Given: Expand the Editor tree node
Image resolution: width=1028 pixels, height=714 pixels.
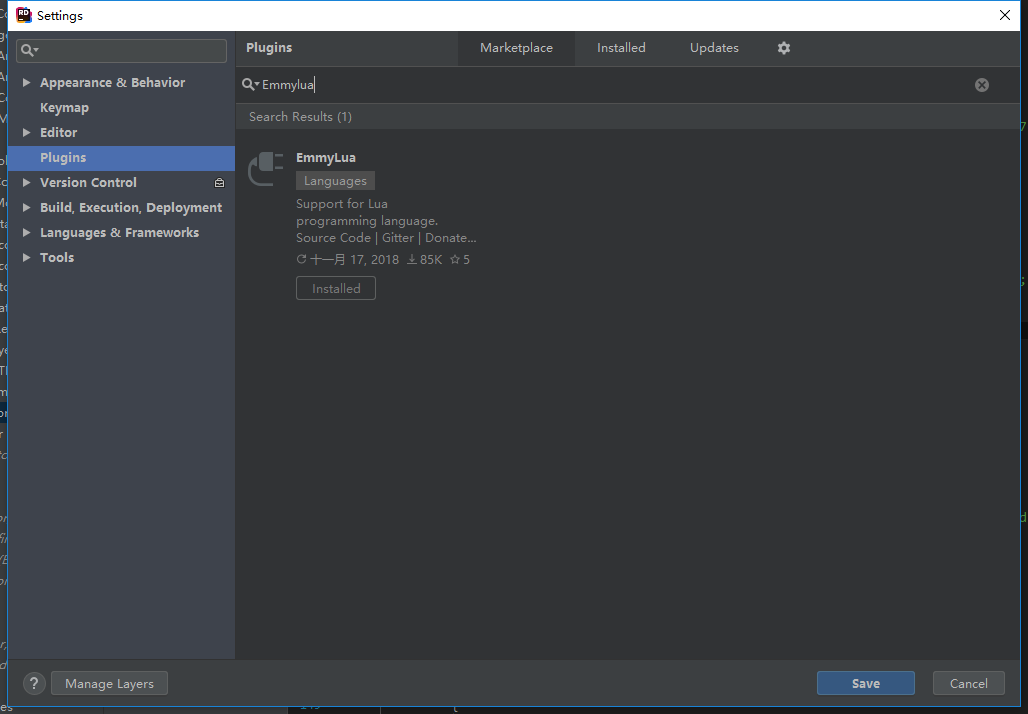Looking at the screenshot, I should [25, 132].
